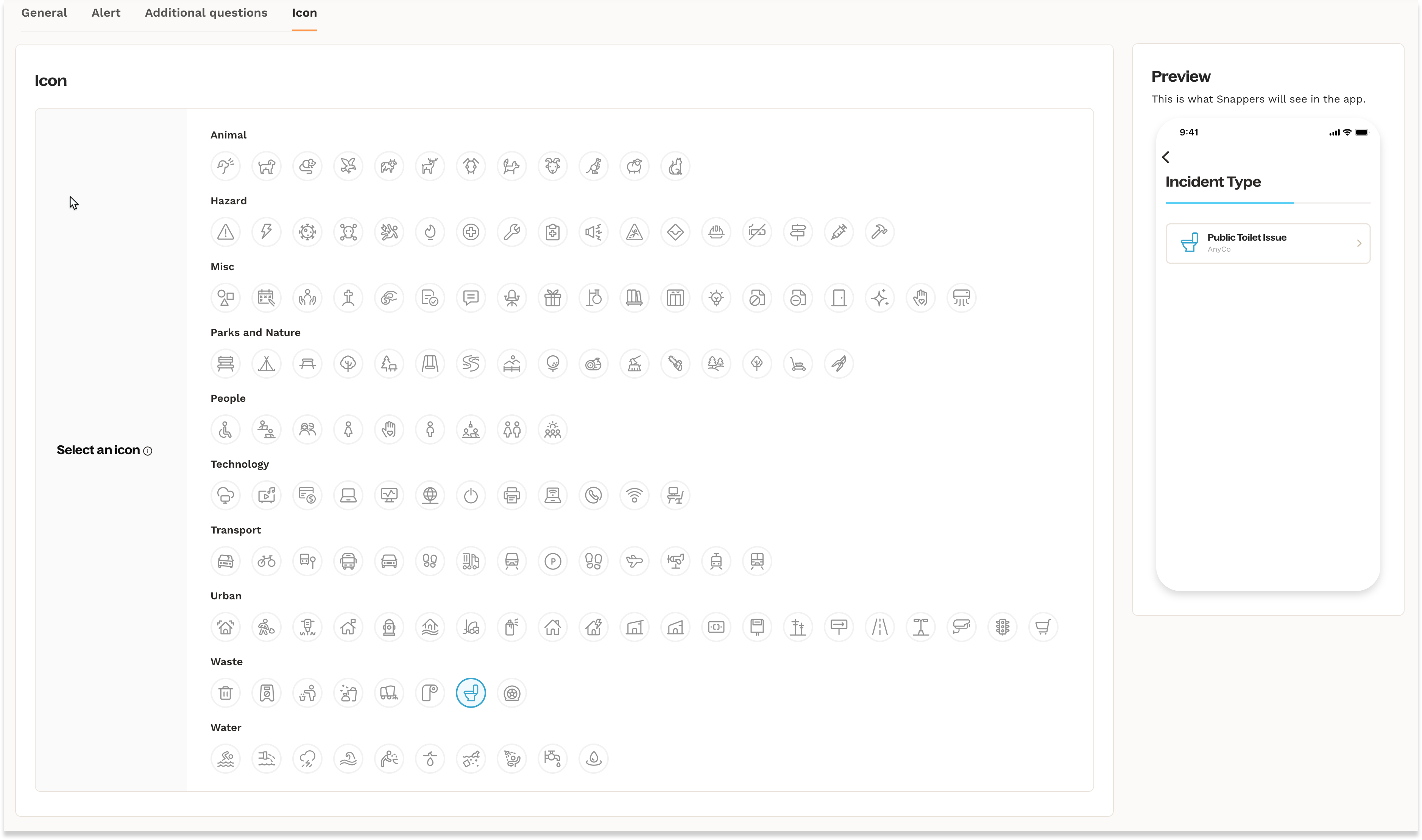The image size is (1422, 840).
Task: Open the Public Toilet Issue preview item
Action: [1268, 243]
